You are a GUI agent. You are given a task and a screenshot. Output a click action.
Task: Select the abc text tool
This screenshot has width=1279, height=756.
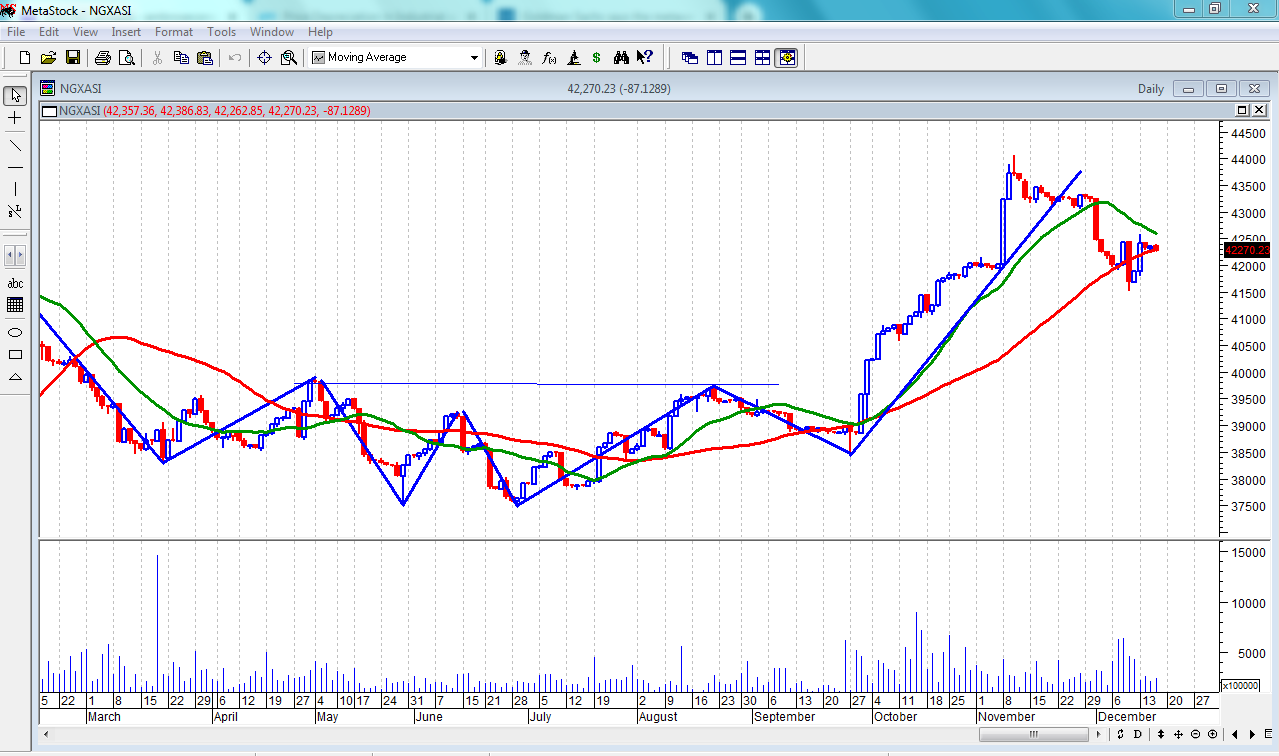click(x=15, y=284)
